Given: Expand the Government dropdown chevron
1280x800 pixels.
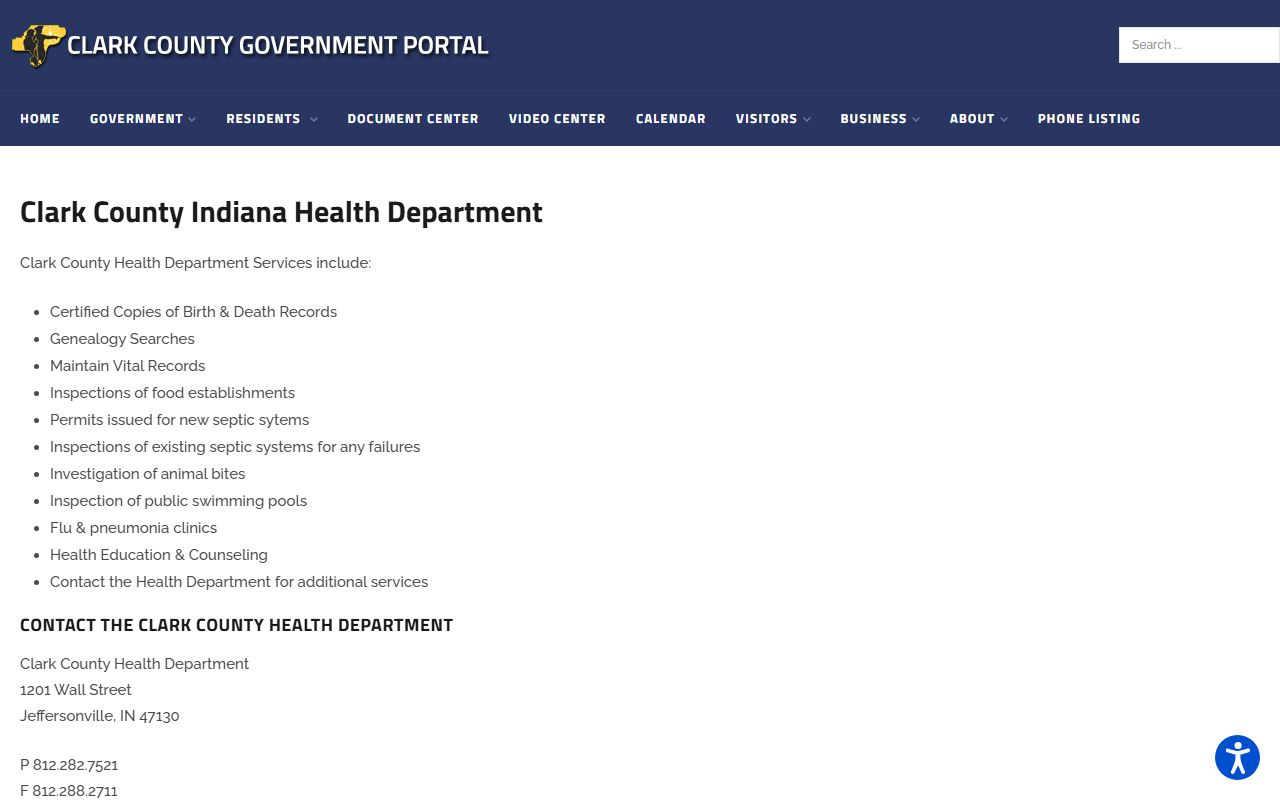Looking at the screenshot, I should click(192, 119).
